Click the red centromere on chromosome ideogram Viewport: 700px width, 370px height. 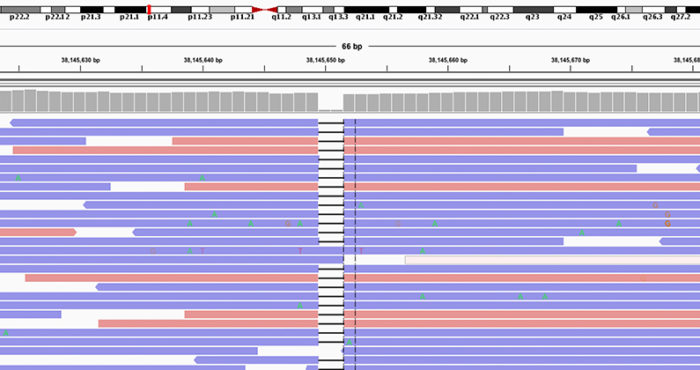265,9
